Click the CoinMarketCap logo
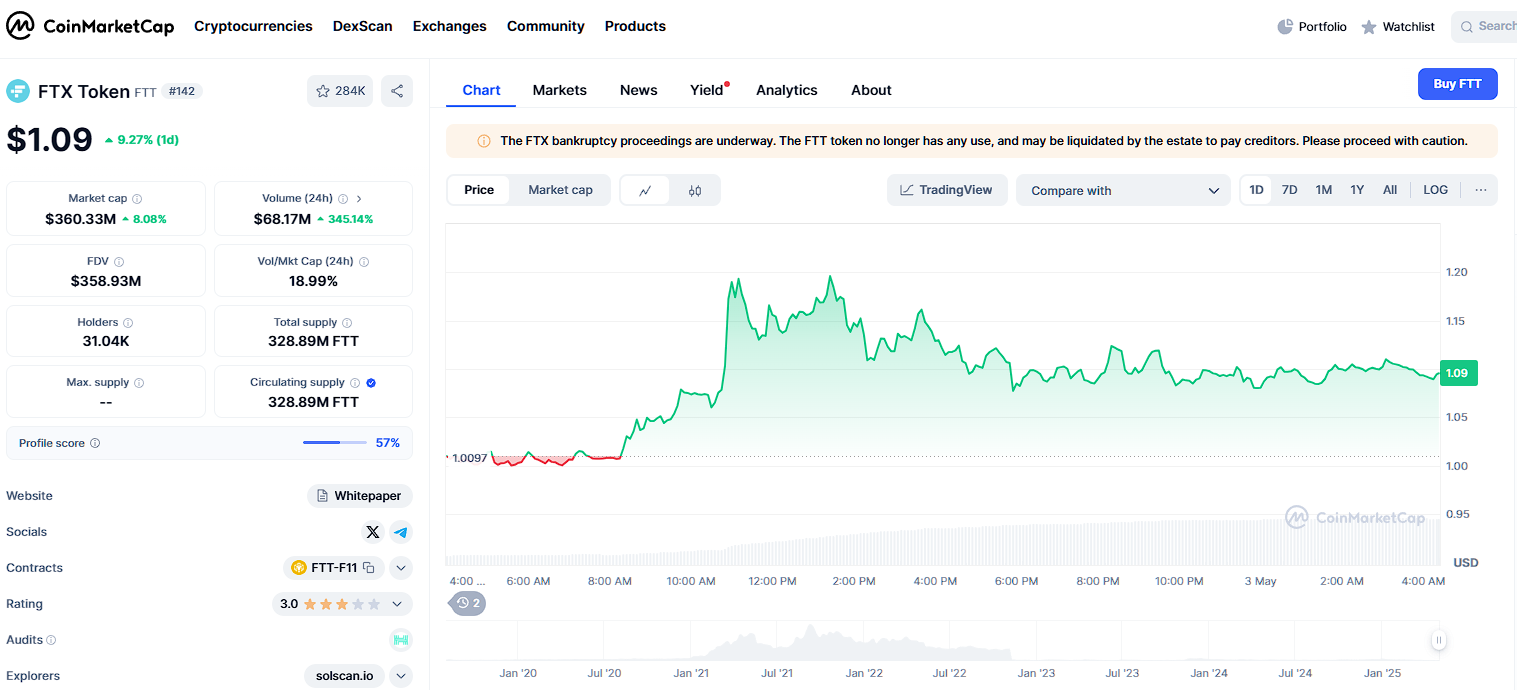The height and width of the screenshot is (690, 1517). click(90, 26)
